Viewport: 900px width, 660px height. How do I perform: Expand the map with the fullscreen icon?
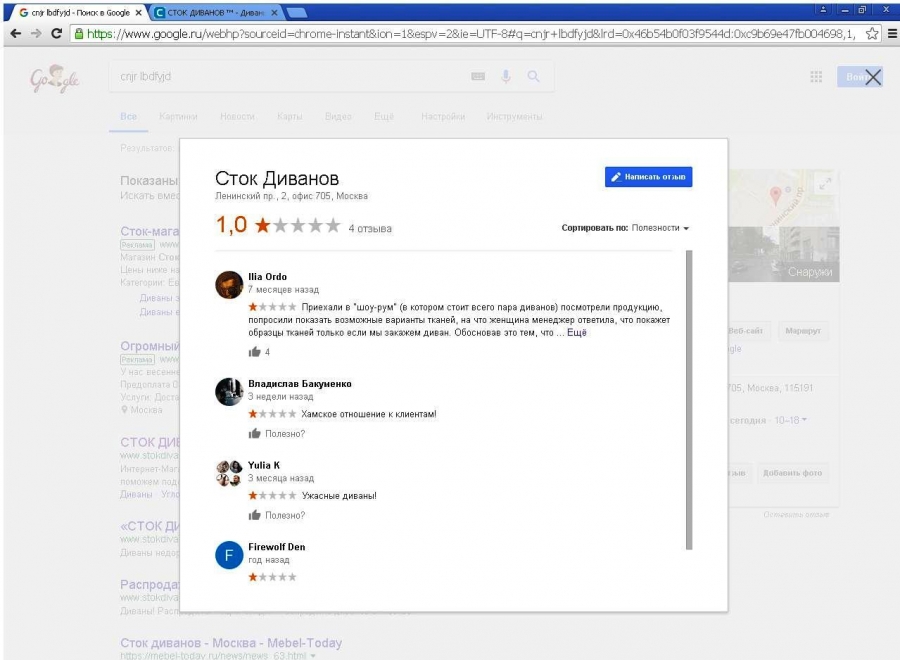point(825,184)
